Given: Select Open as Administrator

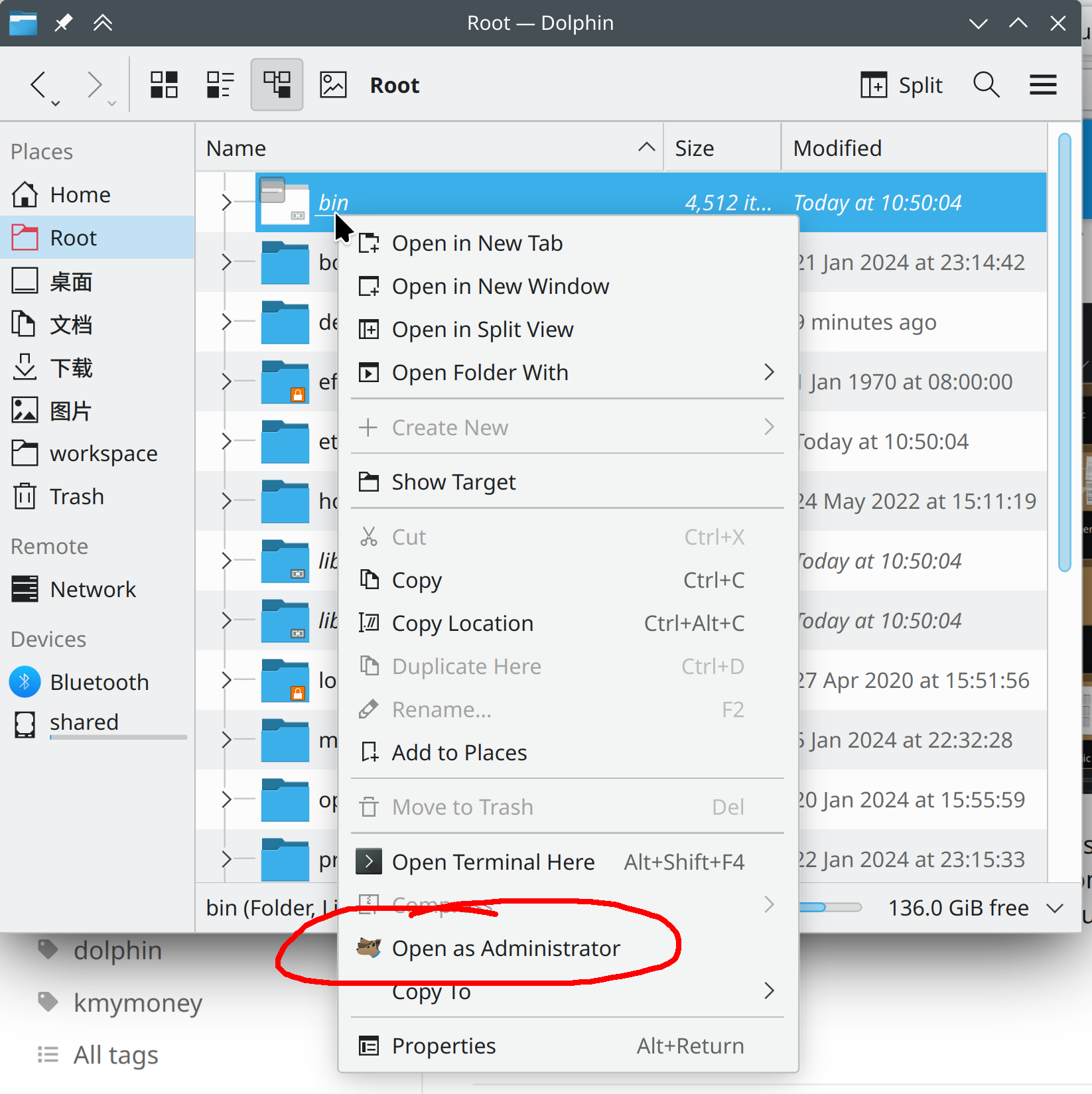Looking at the screenshot, I should click(506, 948).
